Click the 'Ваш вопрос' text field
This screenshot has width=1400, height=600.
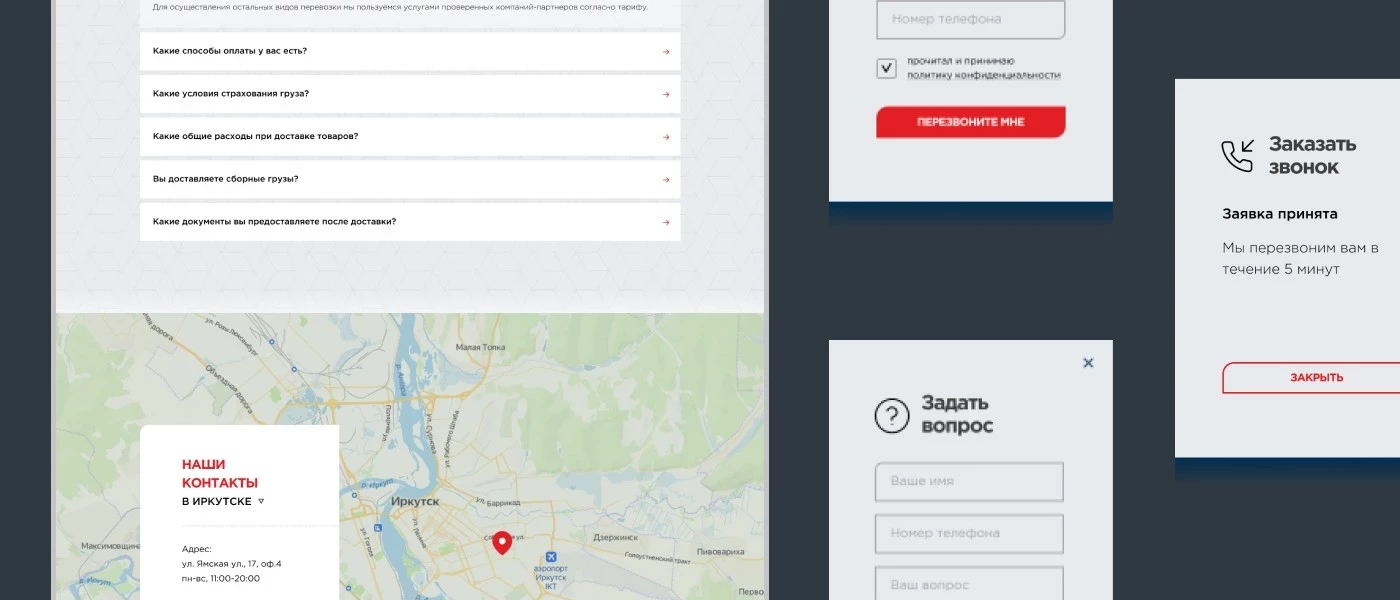click(x=968, y=584)
